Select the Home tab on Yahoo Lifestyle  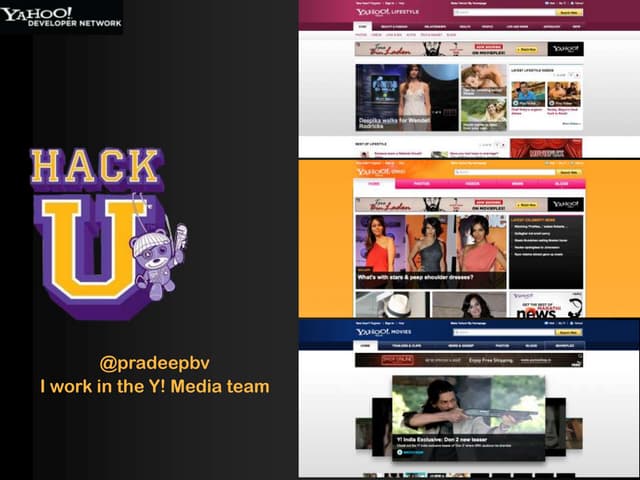(x=362, y=28)
